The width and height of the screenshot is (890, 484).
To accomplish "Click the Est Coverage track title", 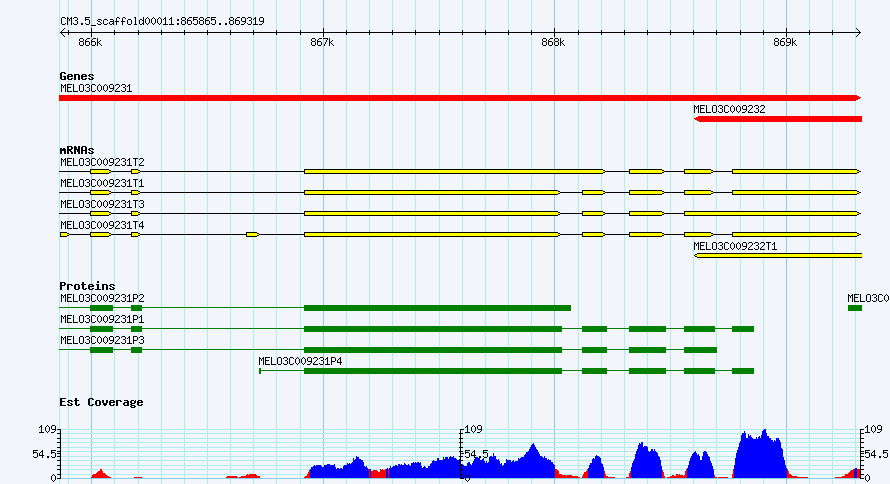I will [101, 402].
